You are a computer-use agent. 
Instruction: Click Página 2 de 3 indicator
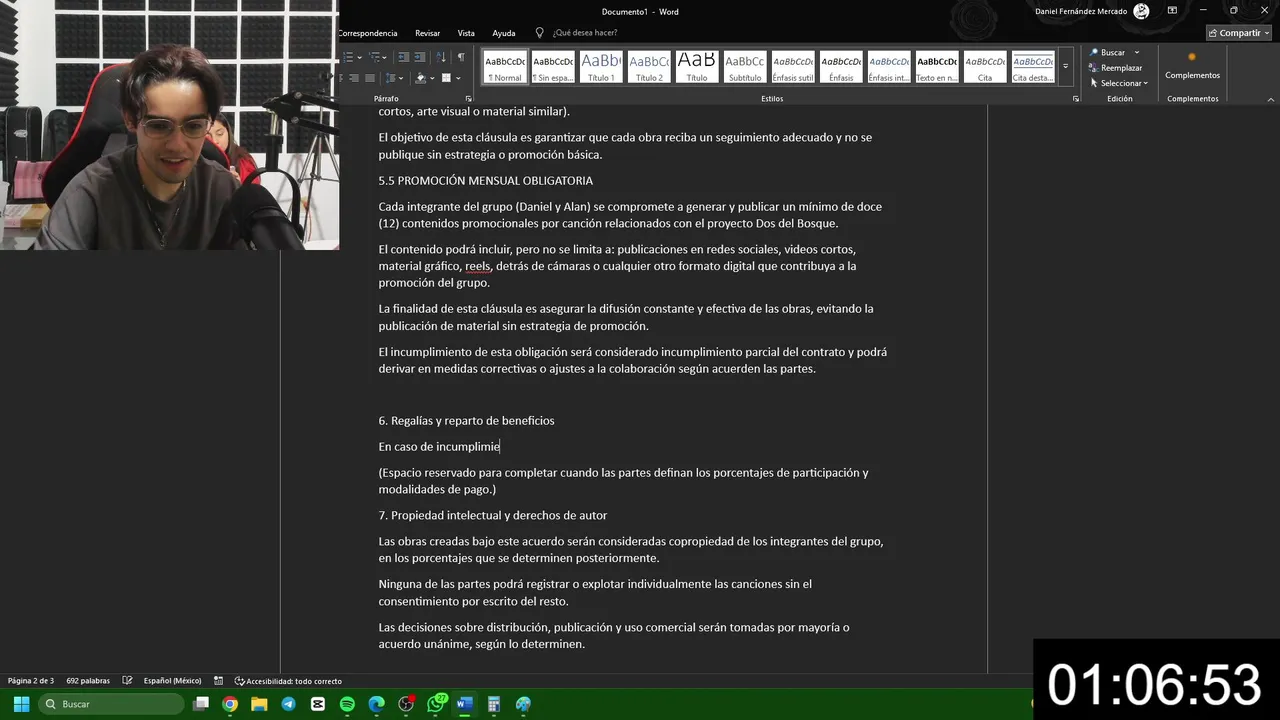pos(31,681)
